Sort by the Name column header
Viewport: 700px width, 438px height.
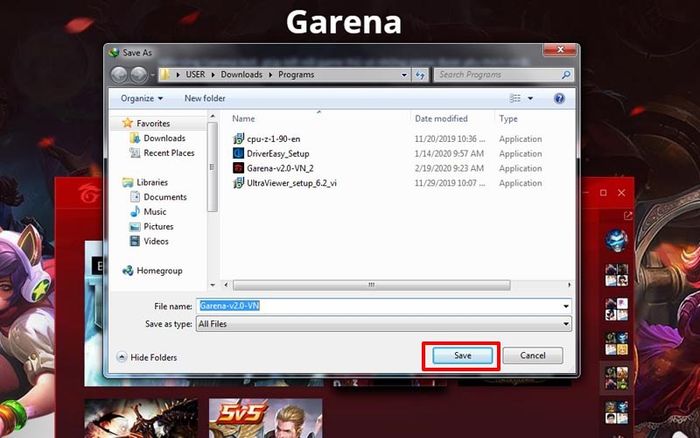pos(243,119)
